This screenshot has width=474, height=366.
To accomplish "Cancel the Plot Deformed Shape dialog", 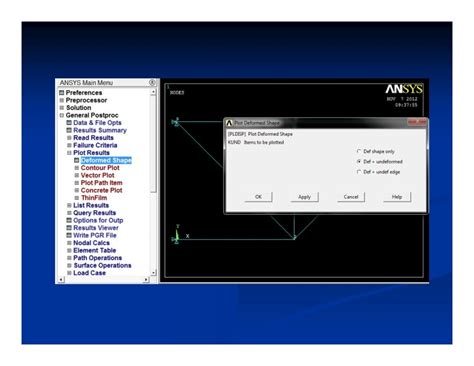I will coord(351,197).
